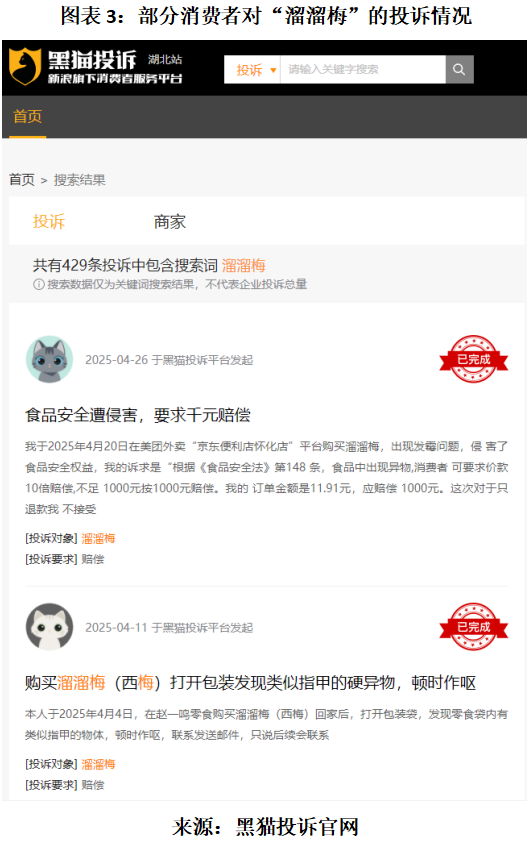
Task: Click the keyword search input field
Action: pos(363,69)
